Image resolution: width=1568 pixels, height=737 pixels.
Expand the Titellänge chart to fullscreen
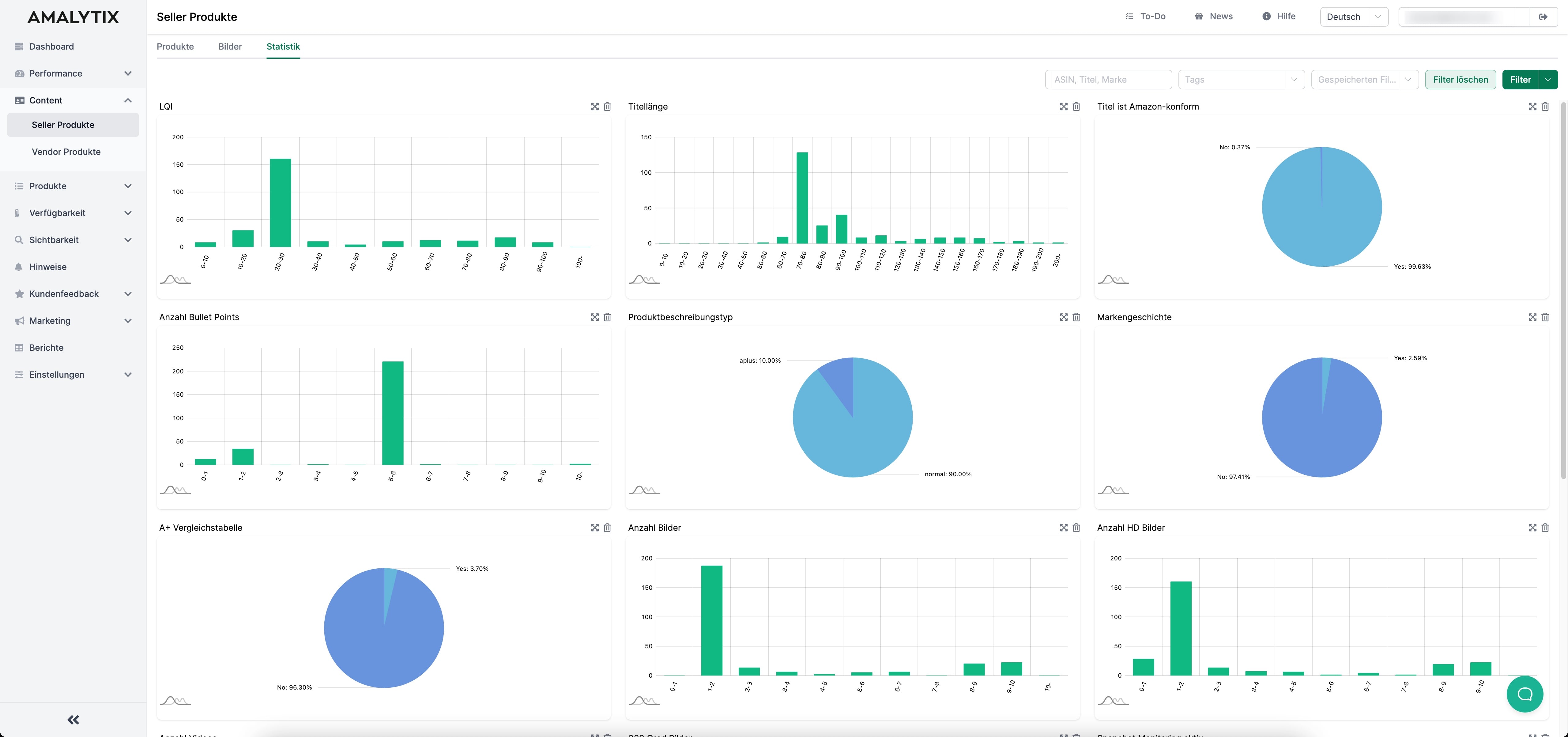point(1063,107)
